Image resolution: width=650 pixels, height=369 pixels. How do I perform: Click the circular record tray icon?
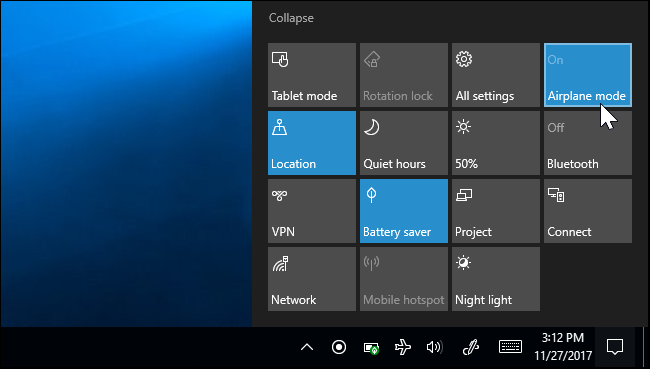(x=339, y=347)
